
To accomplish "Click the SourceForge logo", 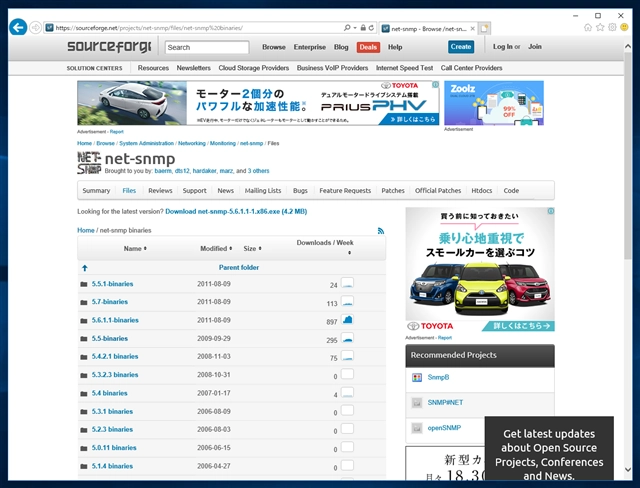I will [109, 47].
